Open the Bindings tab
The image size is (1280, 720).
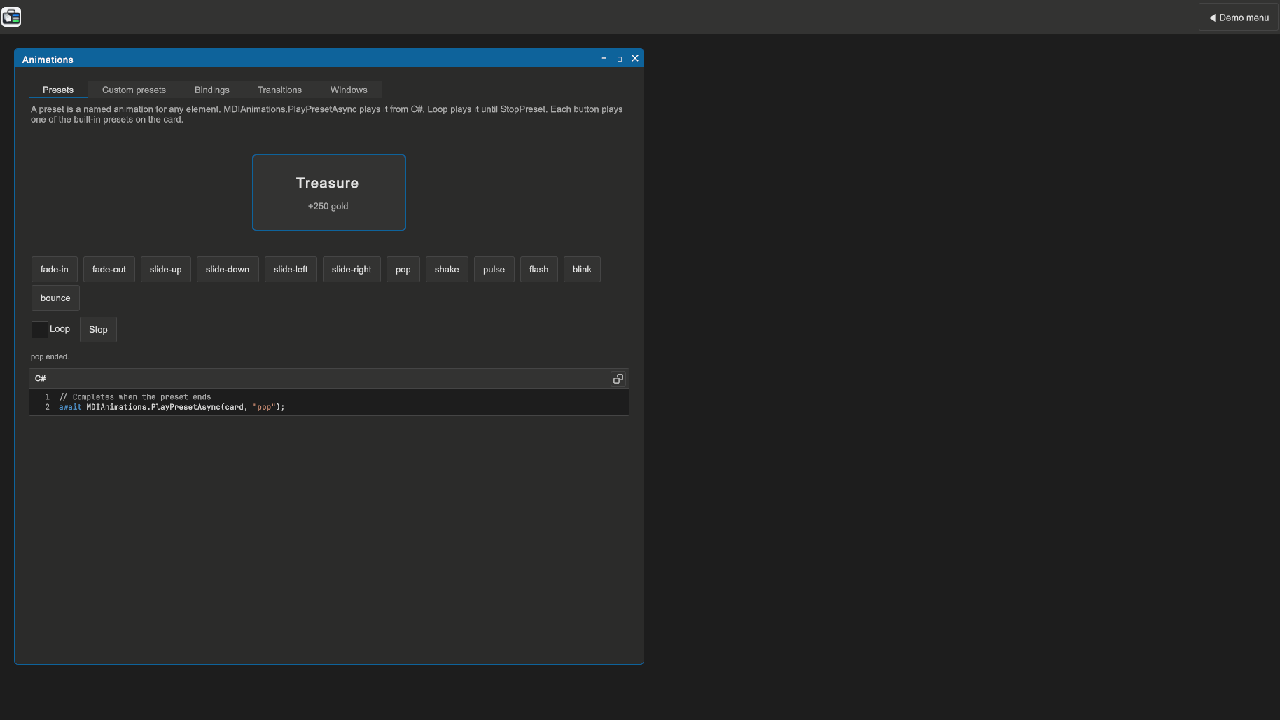212,90
